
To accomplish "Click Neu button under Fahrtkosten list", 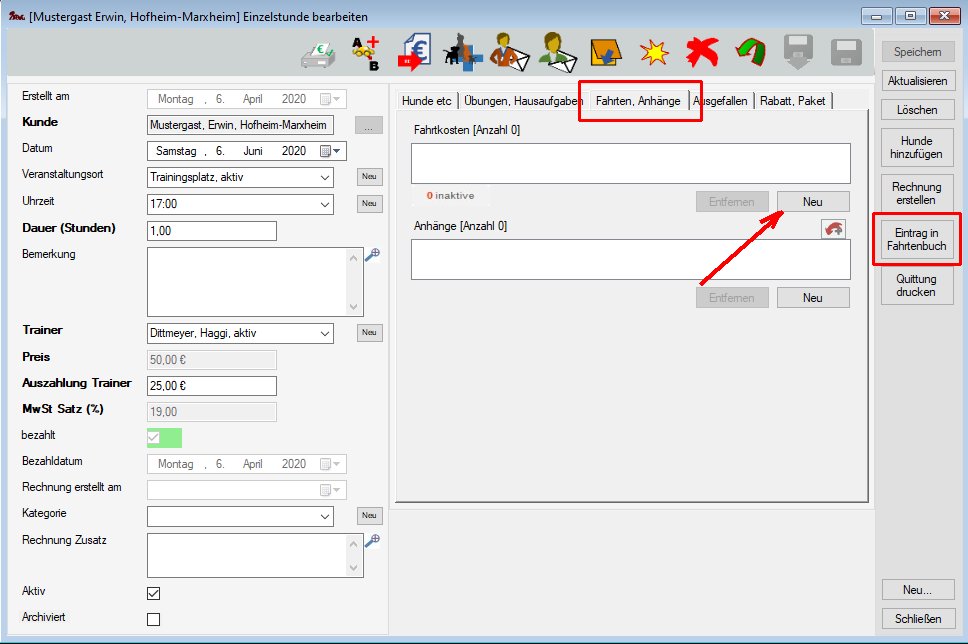I will click(x=812, y=202).
